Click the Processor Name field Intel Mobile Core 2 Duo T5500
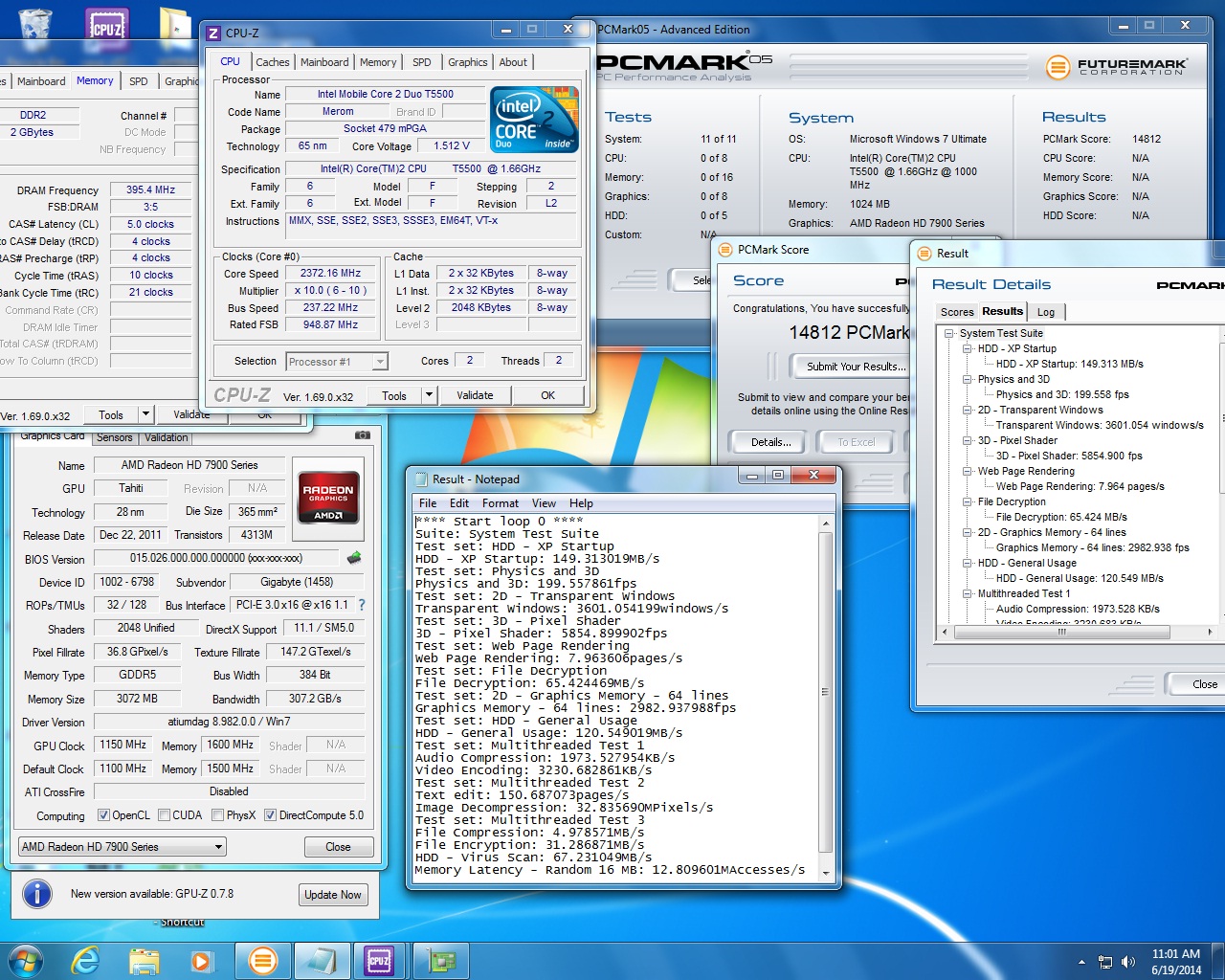Image resolution: width=1225 pixels, height=980 pixels. pos(386,95)
